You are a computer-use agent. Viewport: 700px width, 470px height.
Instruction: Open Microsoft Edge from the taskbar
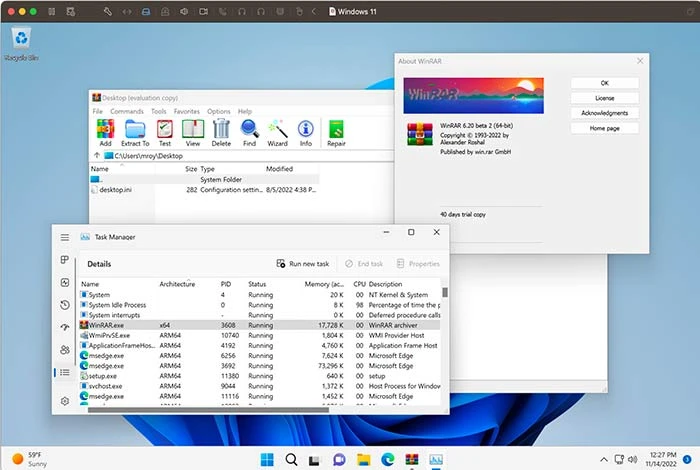388,459
